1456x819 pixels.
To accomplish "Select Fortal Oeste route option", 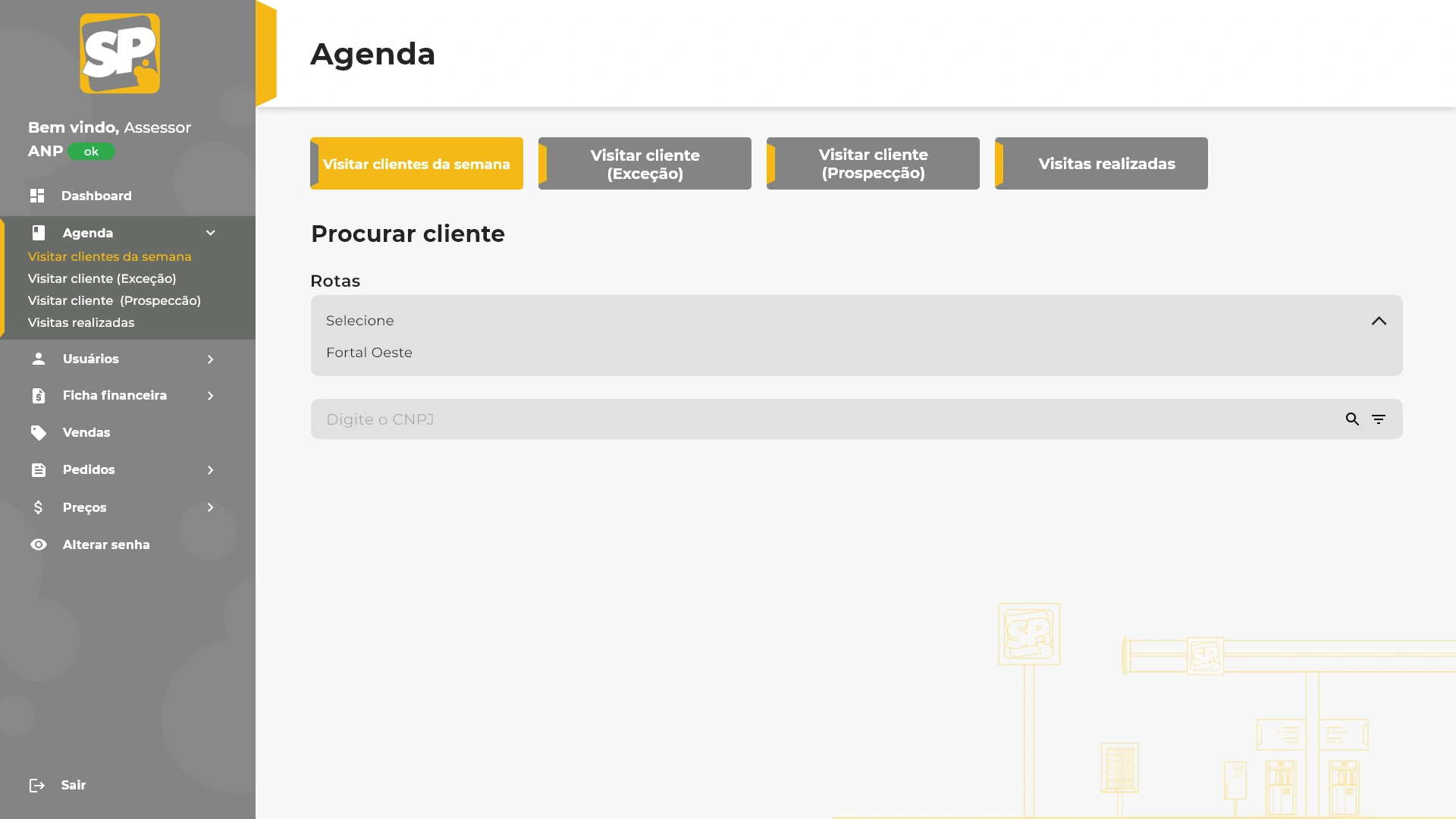I will (x=369, y=353).
